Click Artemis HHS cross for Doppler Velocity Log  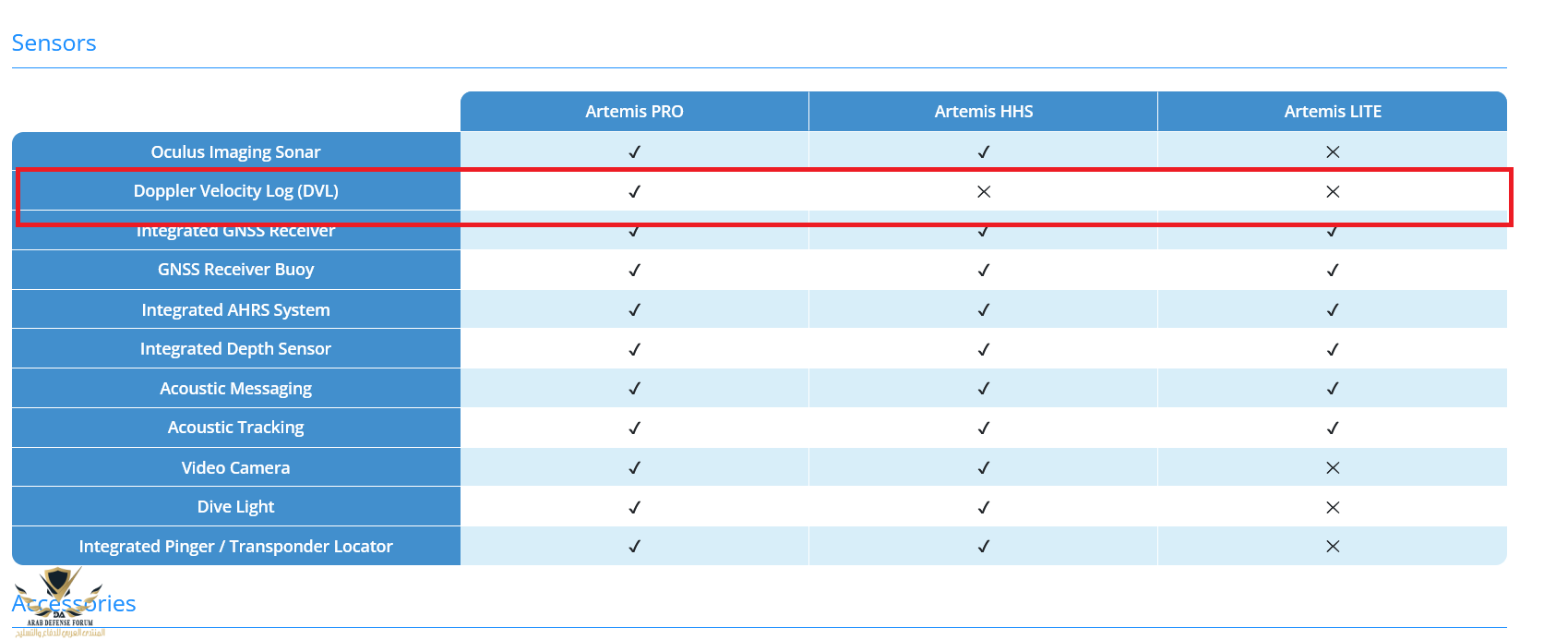[984, 192]
